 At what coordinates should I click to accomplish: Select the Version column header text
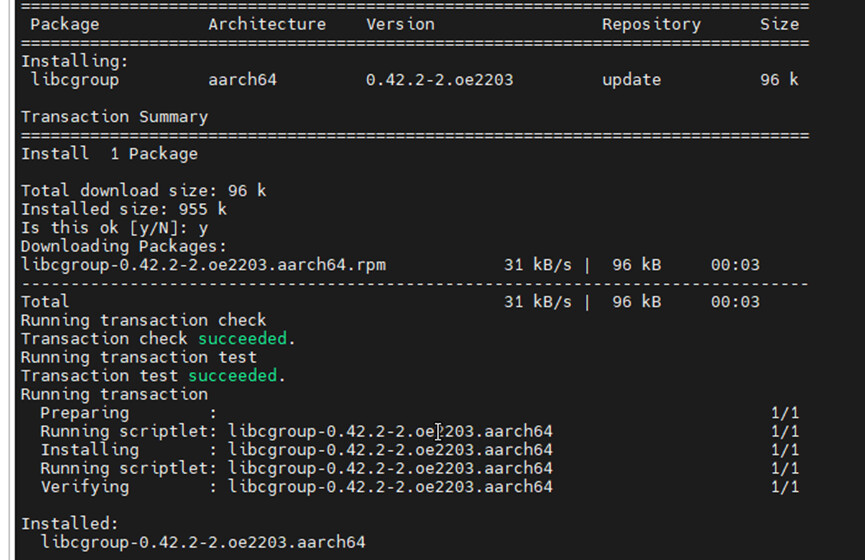point(400,24)
